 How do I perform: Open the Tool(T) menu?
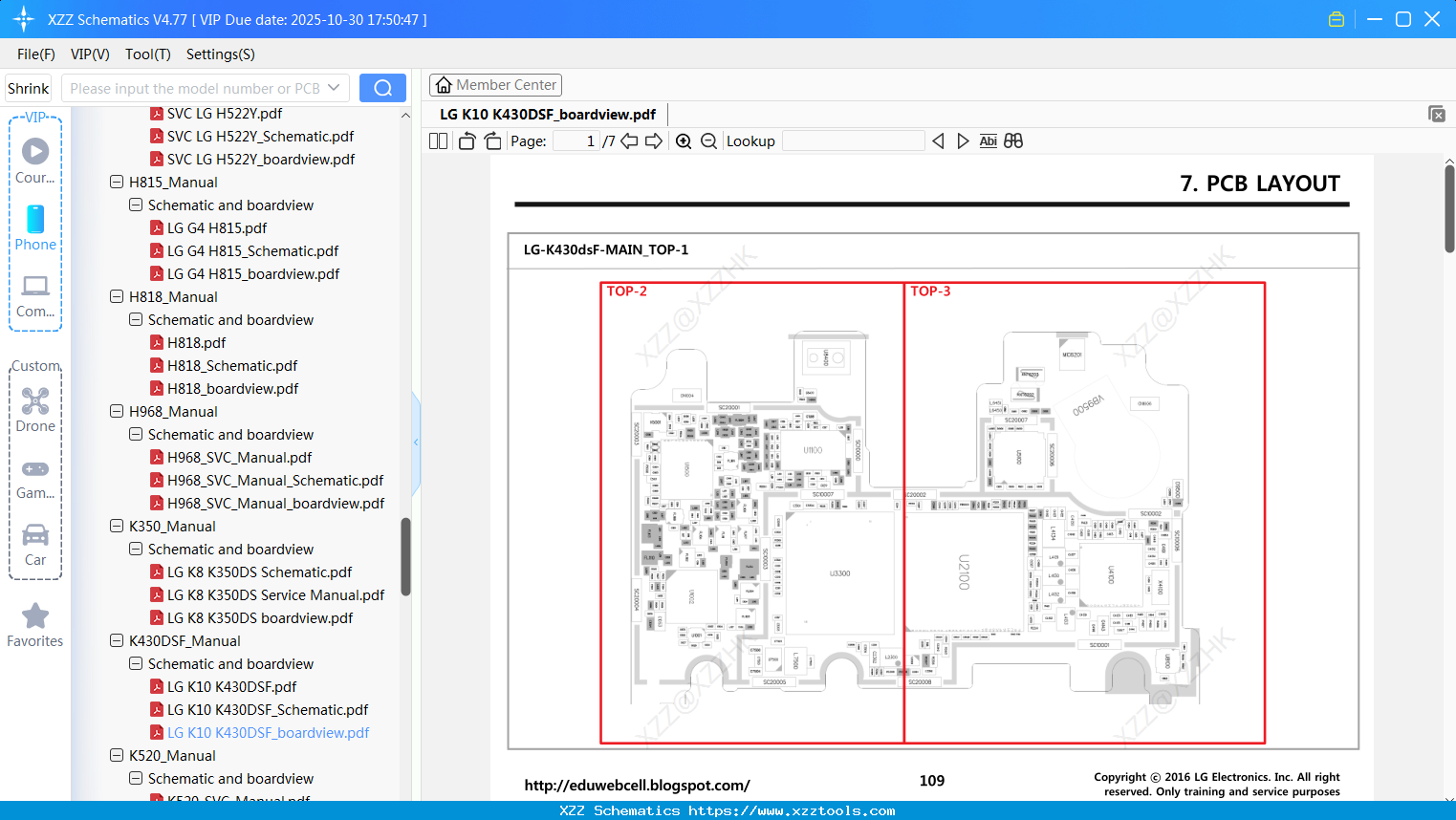pyautogui.click(x=148, y=54)
